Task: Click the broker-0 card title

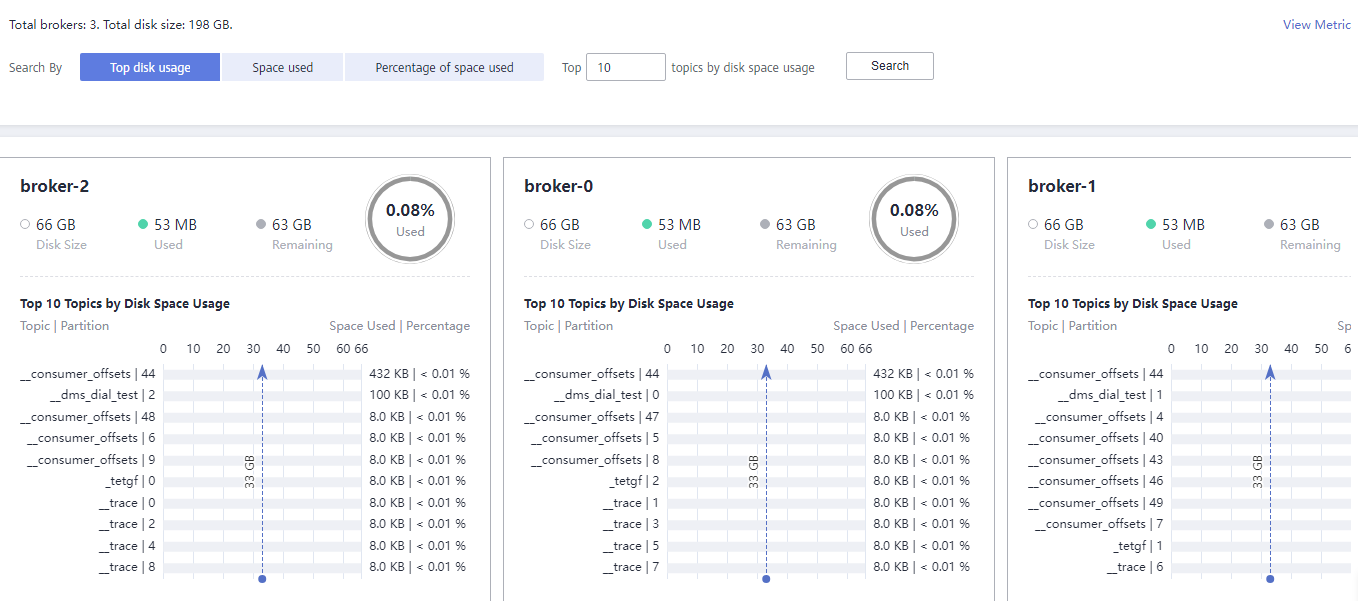Action: [559, 186]
